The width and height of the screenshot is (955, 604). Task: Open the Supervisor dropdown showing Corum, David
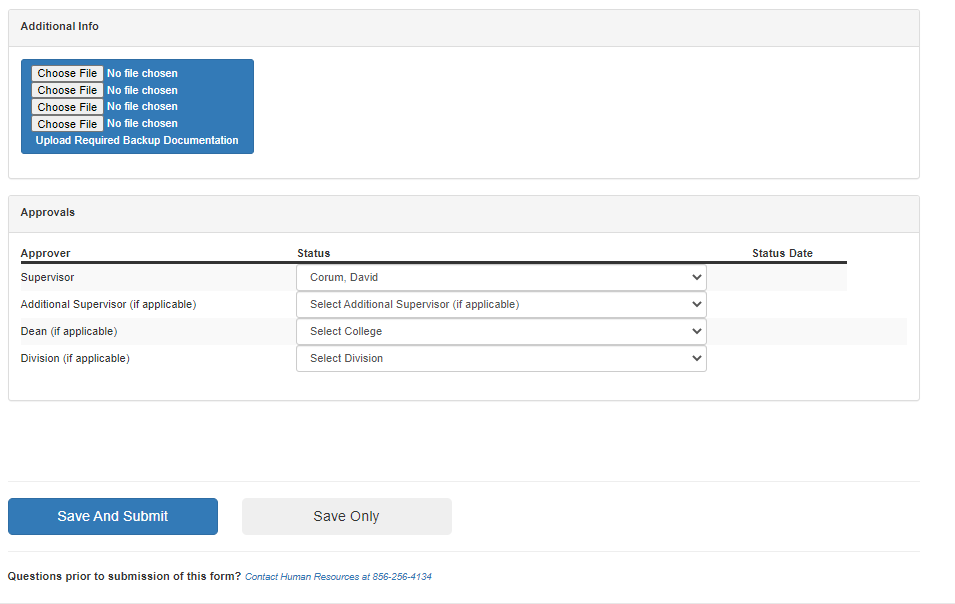pyautogui.click(x=501, y=278)
